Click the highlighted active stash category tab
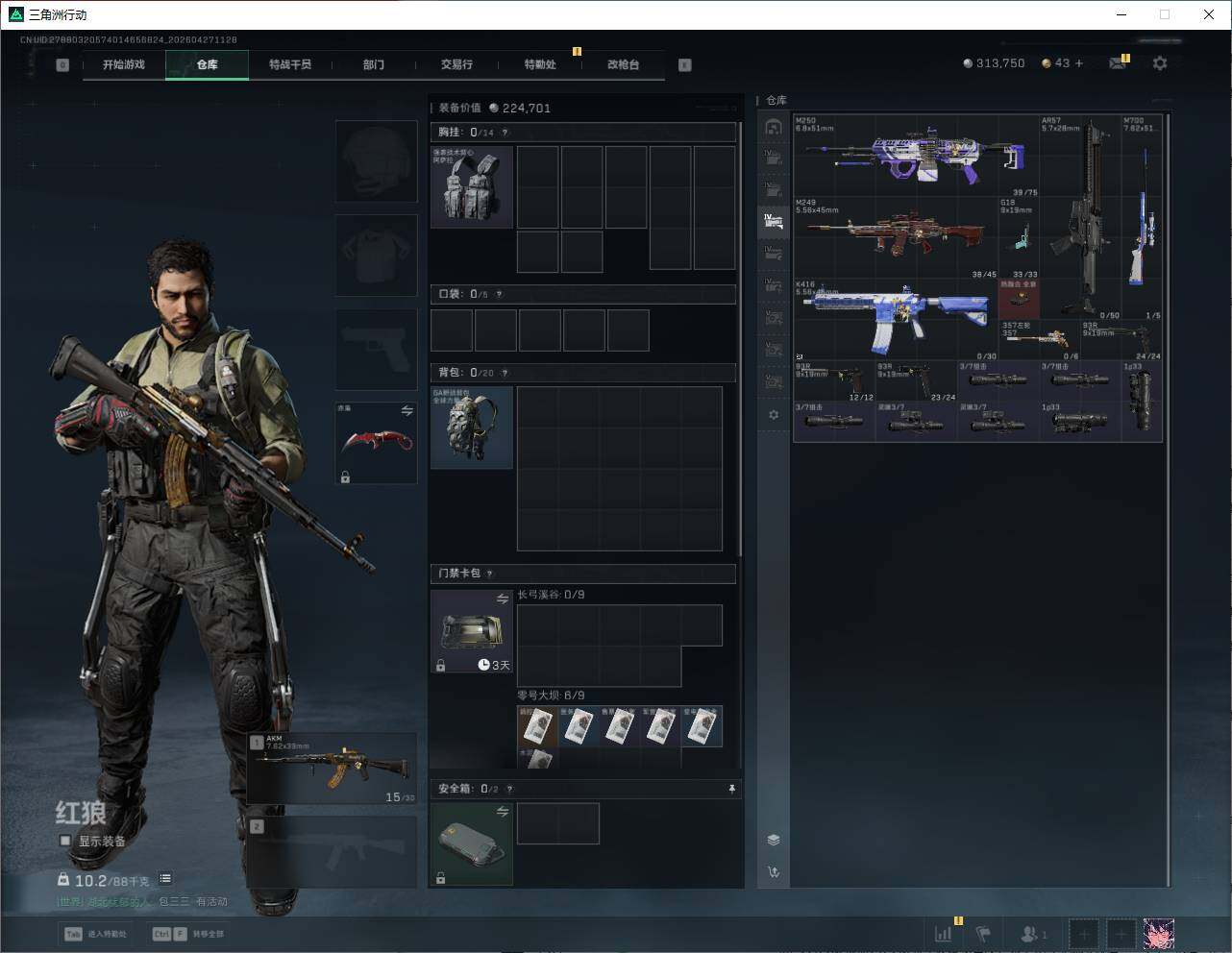Image resolution: width=1232 pixels, height=953 pixels. (x=774, y=222)
